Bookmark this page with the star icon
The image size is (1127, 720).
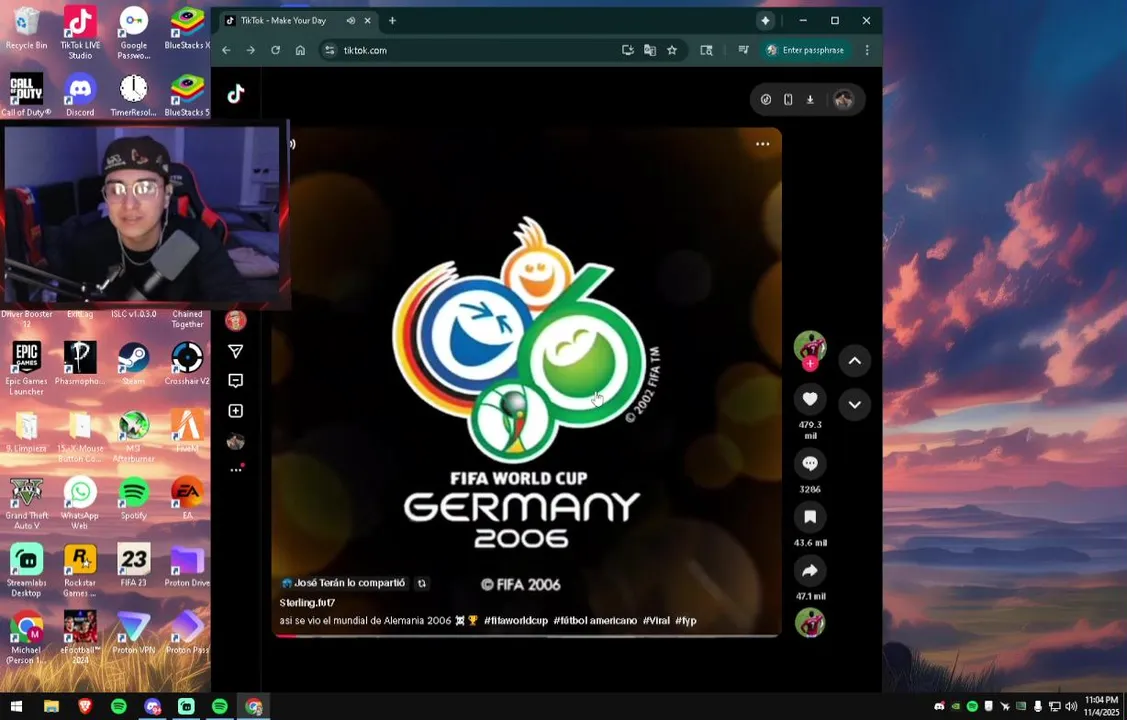click(x=672, y=50)
